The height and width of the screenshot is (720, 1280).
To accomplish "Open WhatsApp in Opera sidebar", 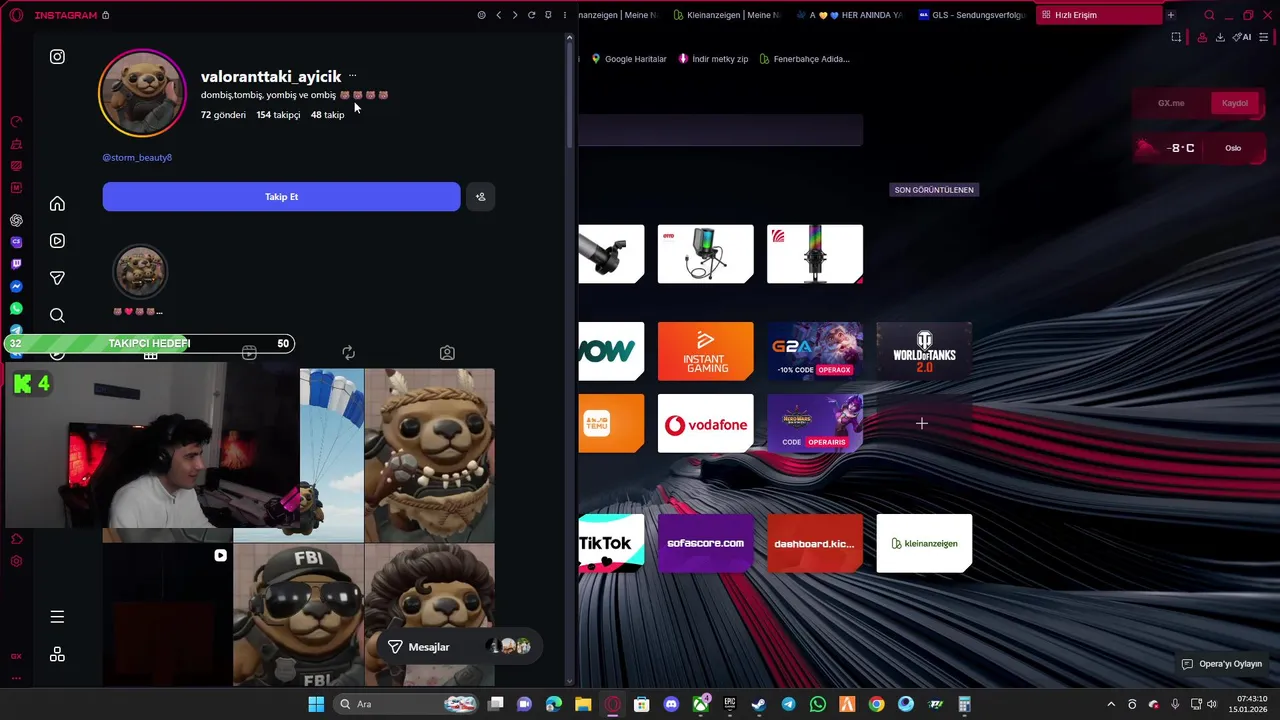I will coord(16,308).
